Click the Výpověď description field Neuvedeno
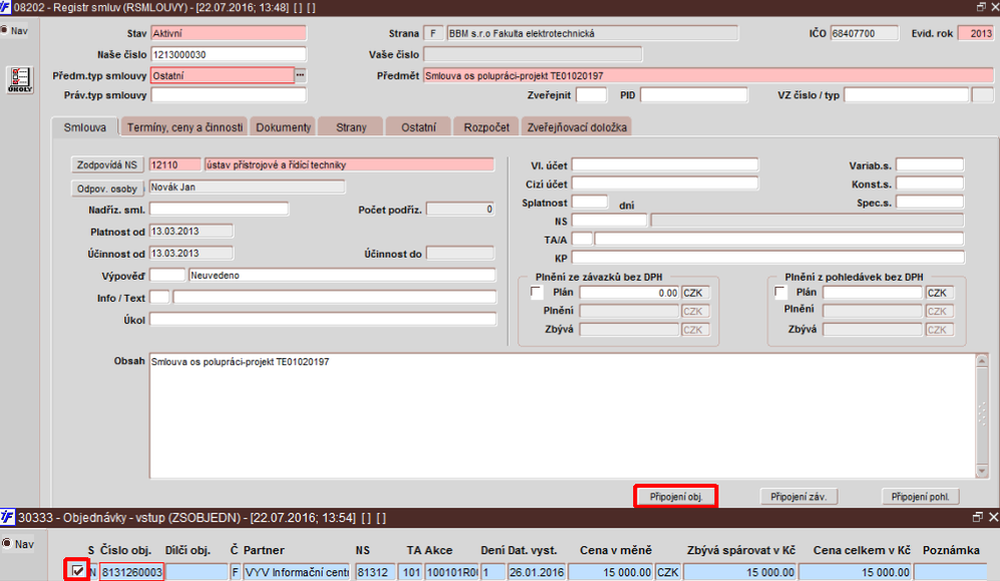 tap(342, 275)
